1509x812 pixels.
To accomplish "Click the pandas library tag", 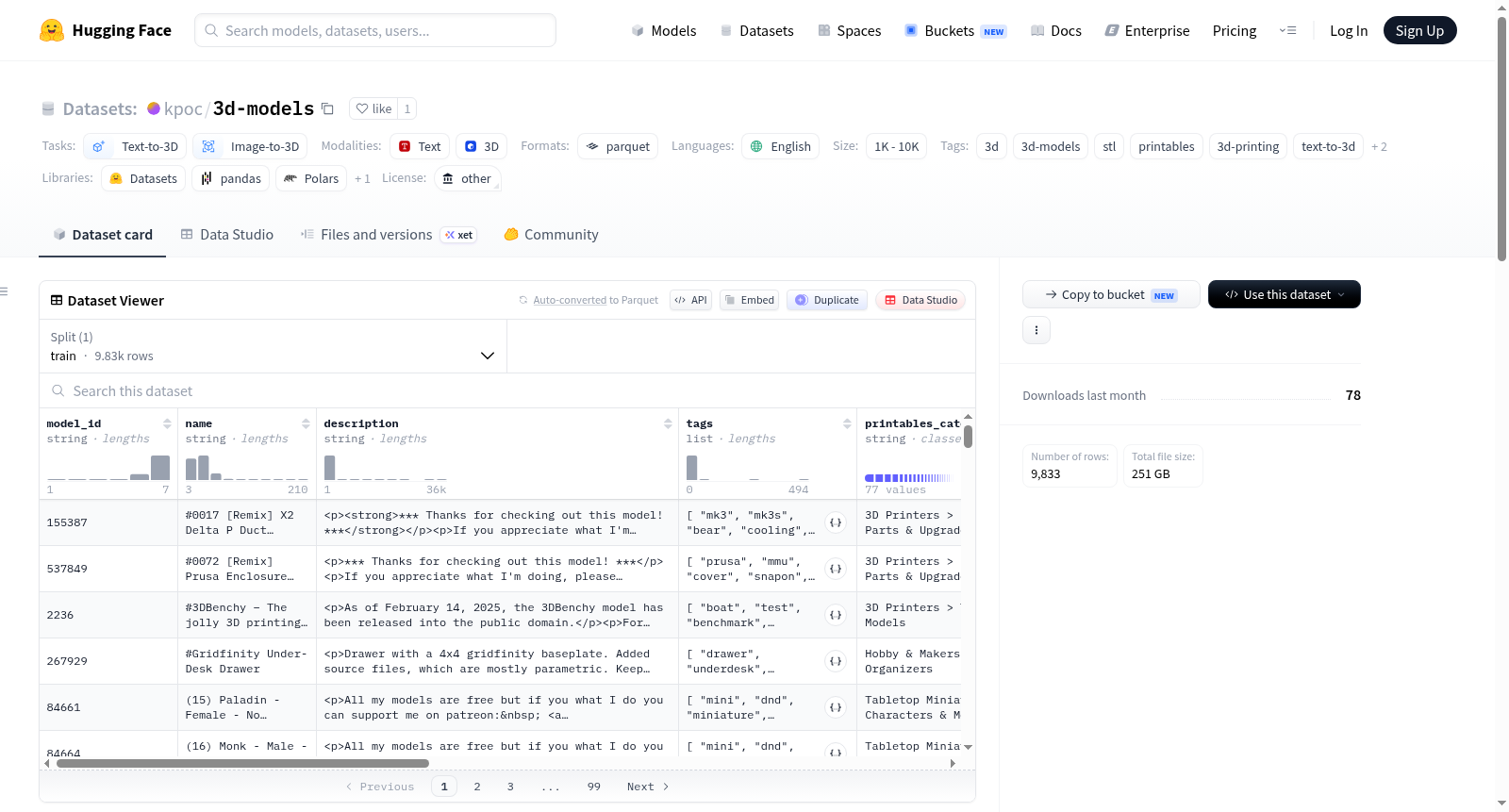I will tap(231, 178).
